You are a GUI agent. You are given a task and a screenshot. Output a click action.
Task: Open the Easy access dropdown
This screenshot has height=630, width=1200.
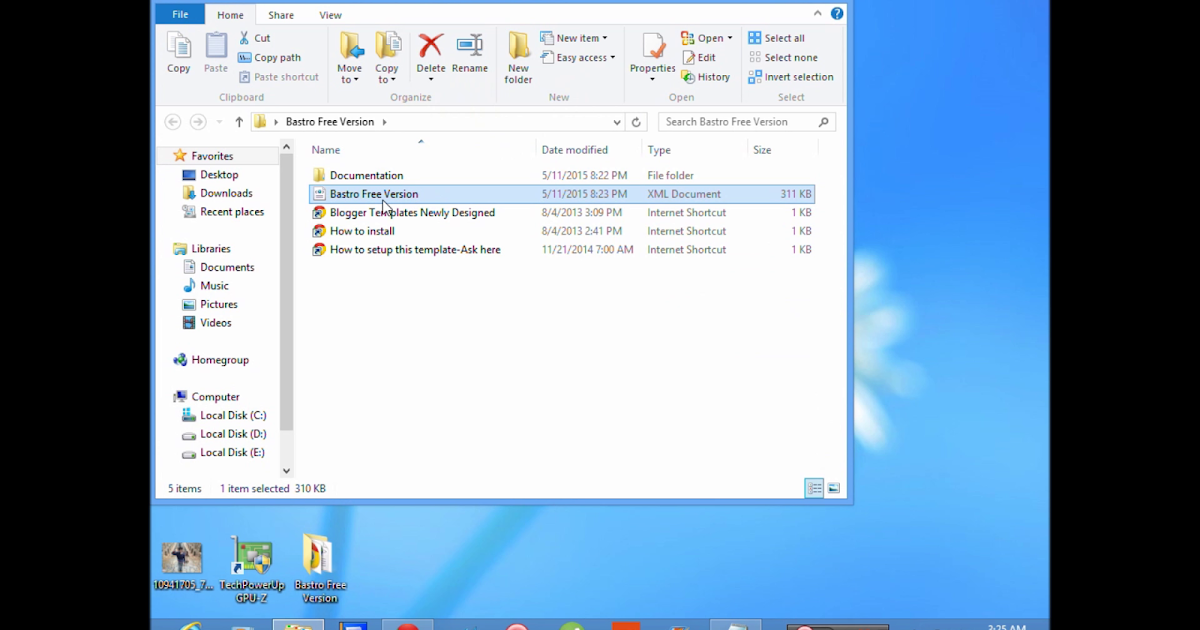(x=578, y=57)
